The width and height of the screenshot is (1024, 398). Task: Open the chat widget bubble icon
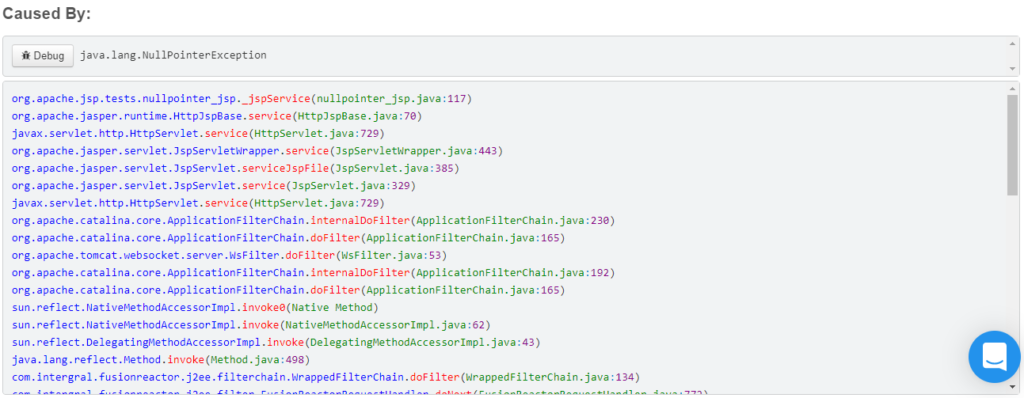pos(994,356)
